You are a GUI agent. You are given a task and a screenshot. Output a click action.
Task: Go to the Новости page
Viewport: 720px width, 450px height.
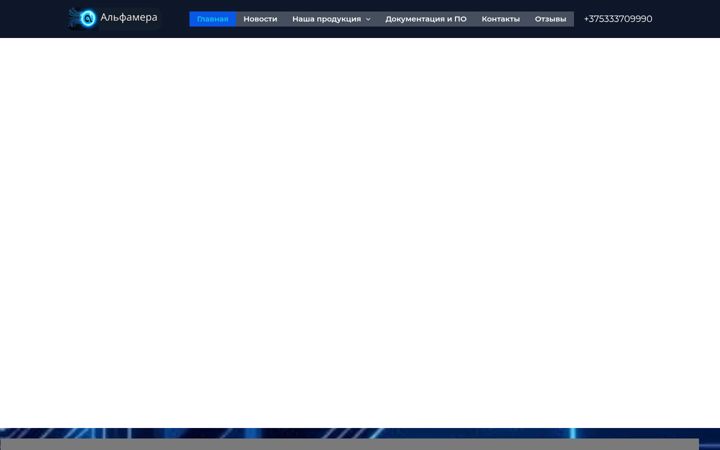tap(260, 19)
